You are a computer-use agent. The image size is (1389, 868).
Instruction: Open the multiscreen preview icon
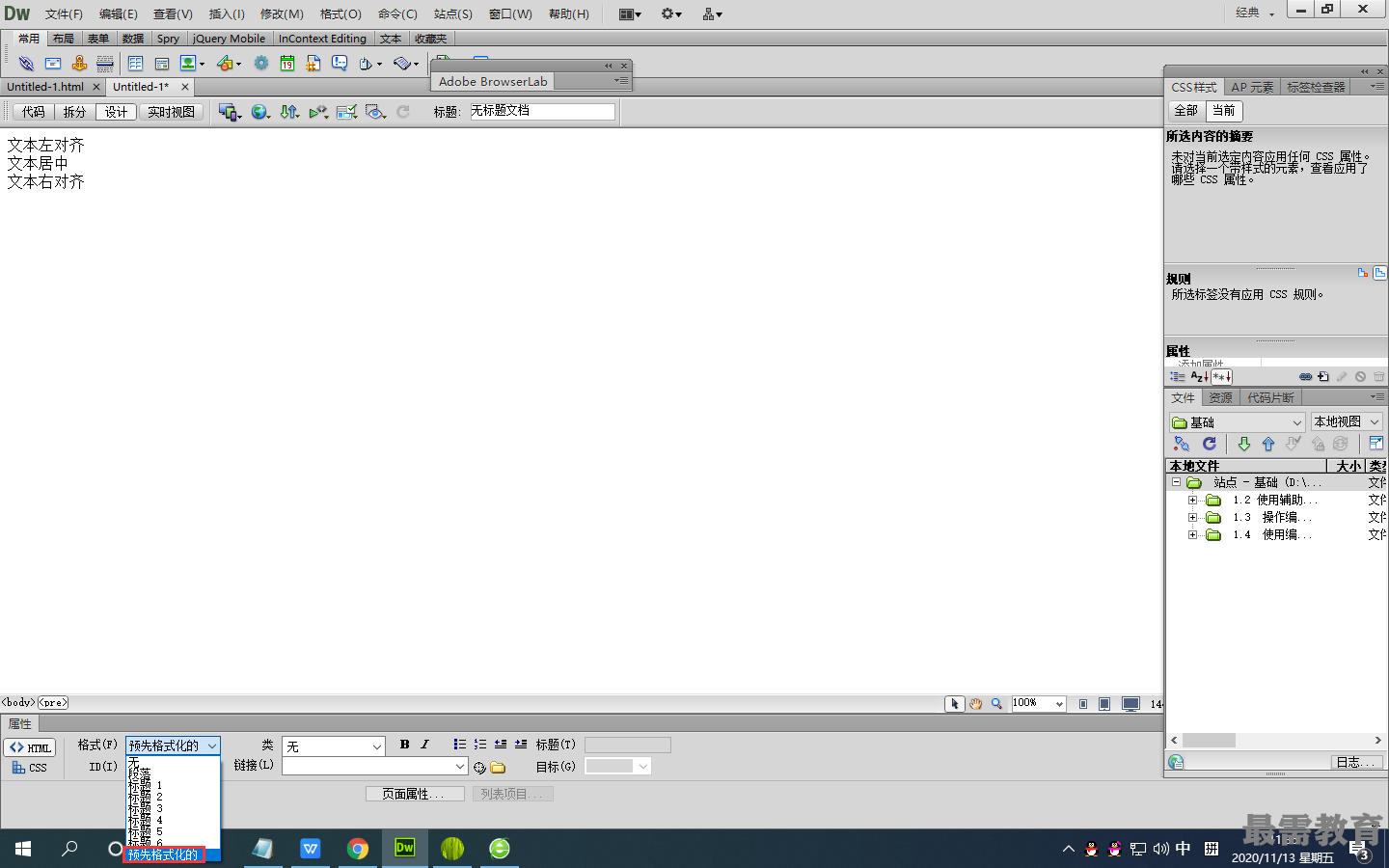[228, 112]
